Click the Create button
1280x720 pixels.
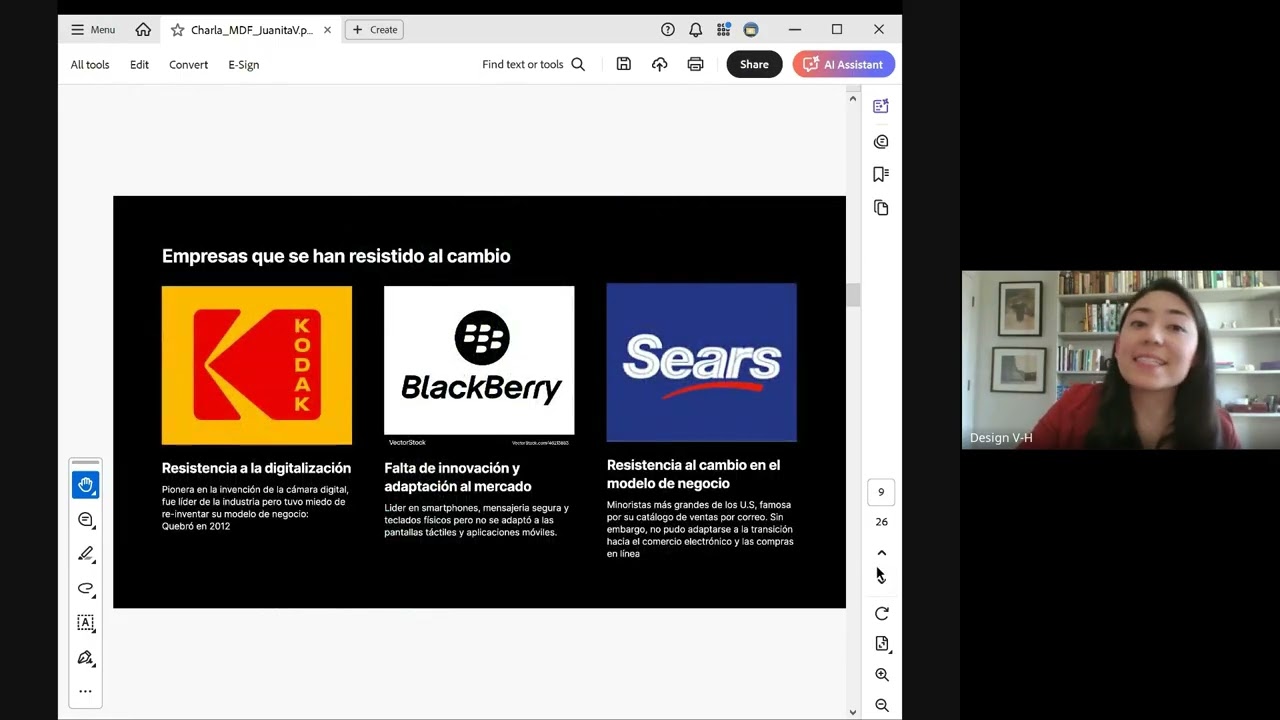point(374,30)
